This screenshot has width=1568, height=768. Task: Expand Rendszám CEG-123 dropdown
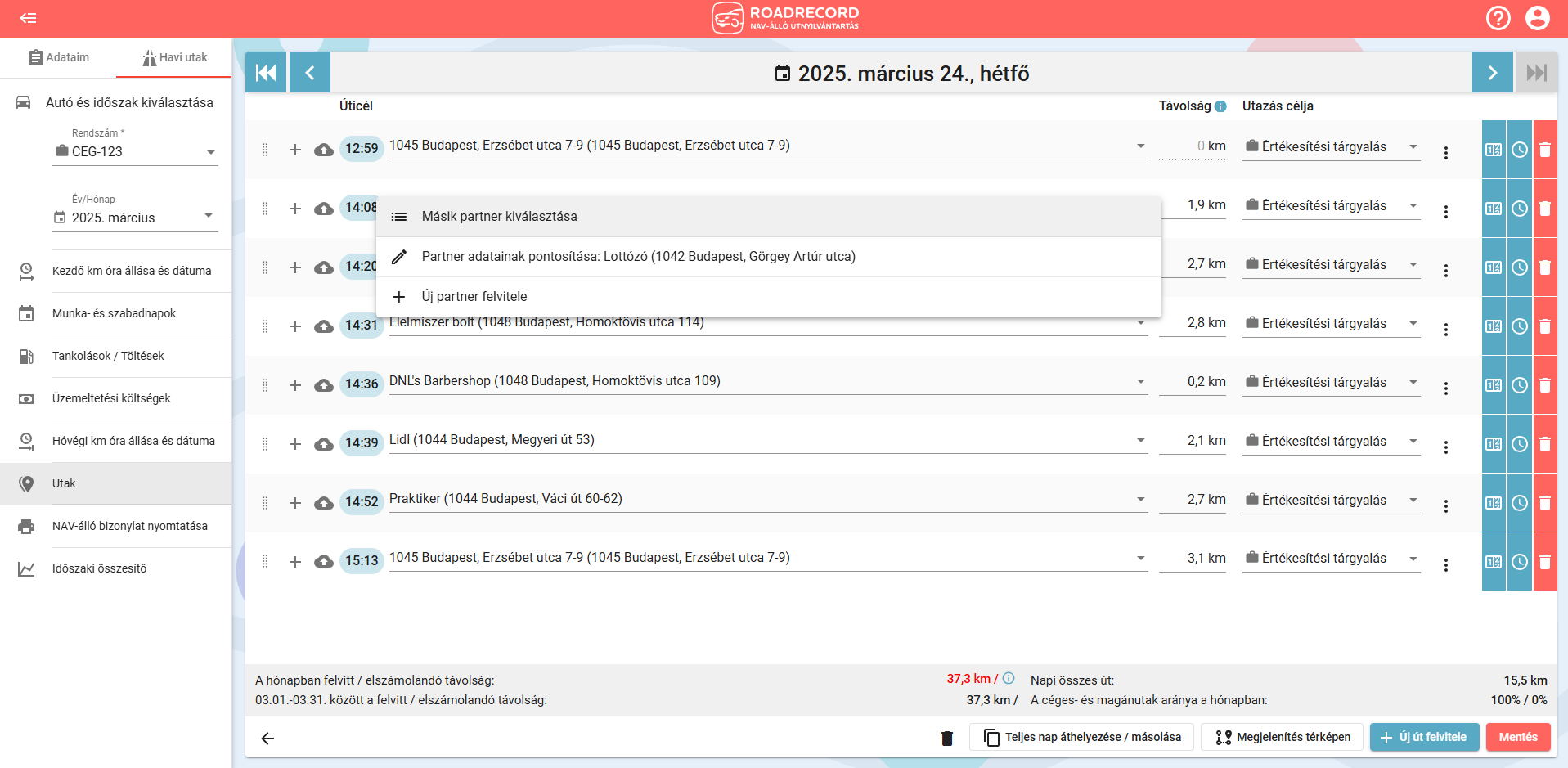tap(210, 152)
